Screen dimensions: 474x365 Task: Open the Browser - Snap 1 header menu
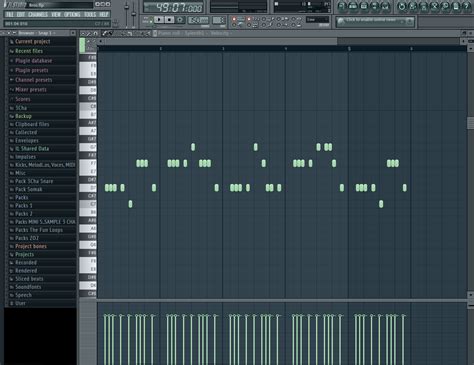point(39,33)
